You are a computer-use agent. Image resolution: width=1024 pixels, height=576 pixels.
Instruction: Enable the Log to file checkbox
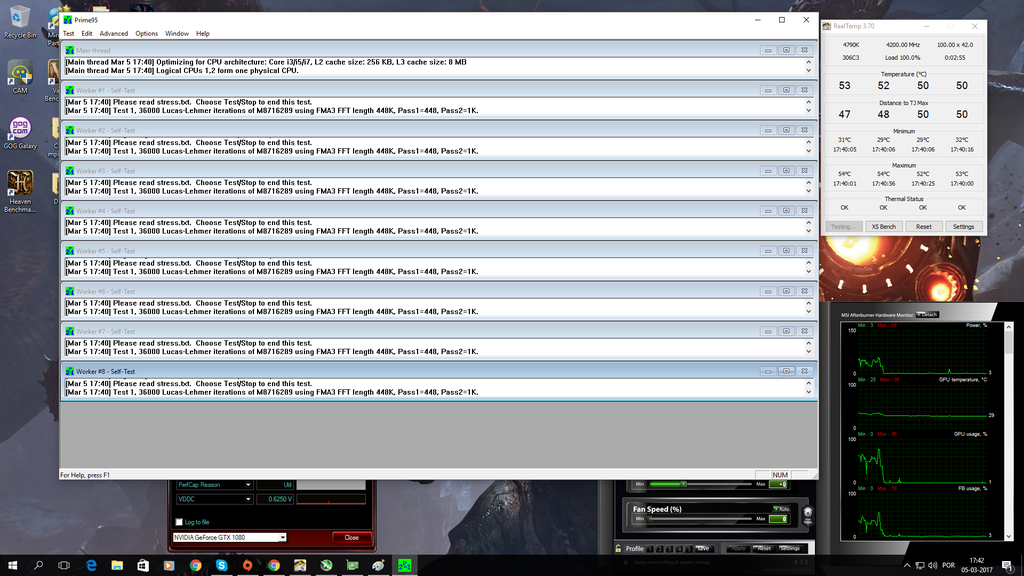pyautogui.click(x=179, y=522)
